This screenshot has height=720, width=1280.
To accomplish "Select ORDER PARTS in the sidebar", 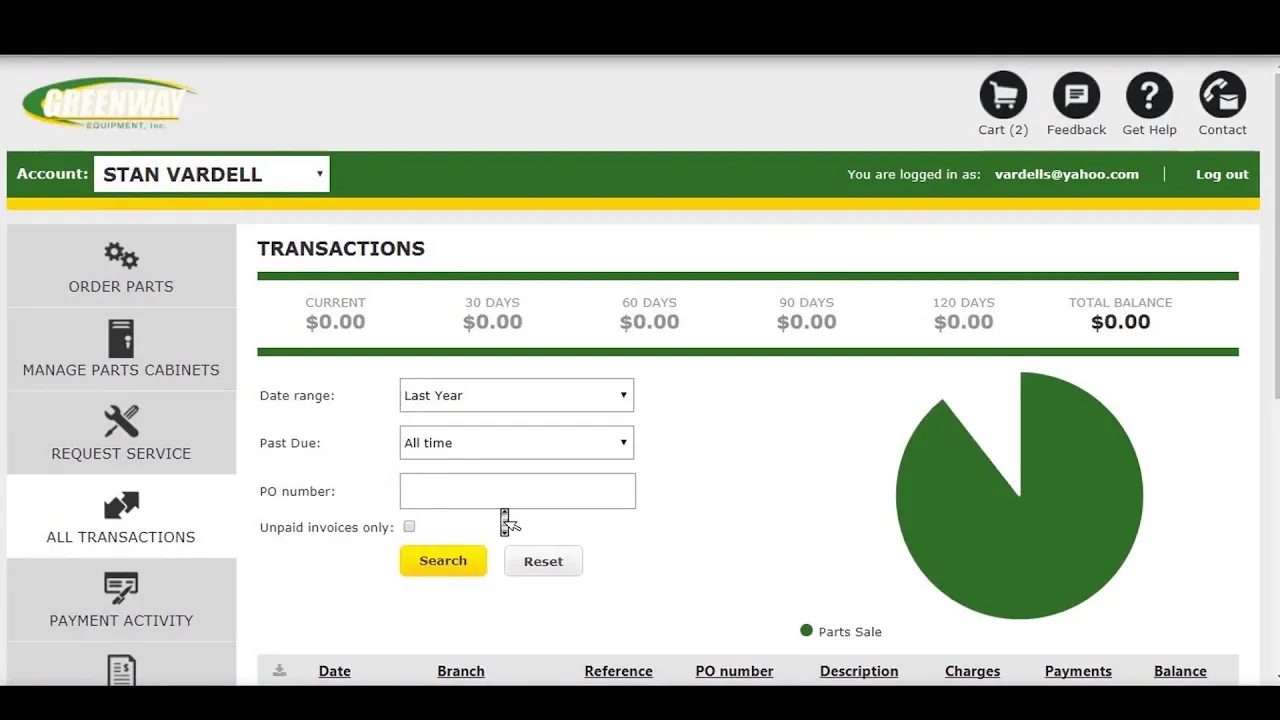I will (121, 286).
